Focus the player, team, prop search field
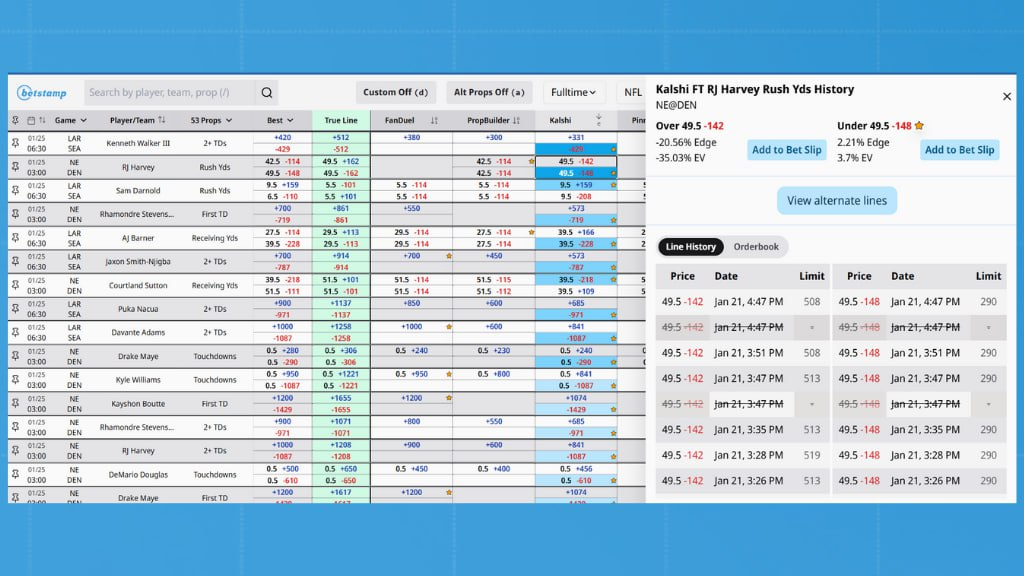Screen dimensions: 1024x576 [x=168, y=93]
